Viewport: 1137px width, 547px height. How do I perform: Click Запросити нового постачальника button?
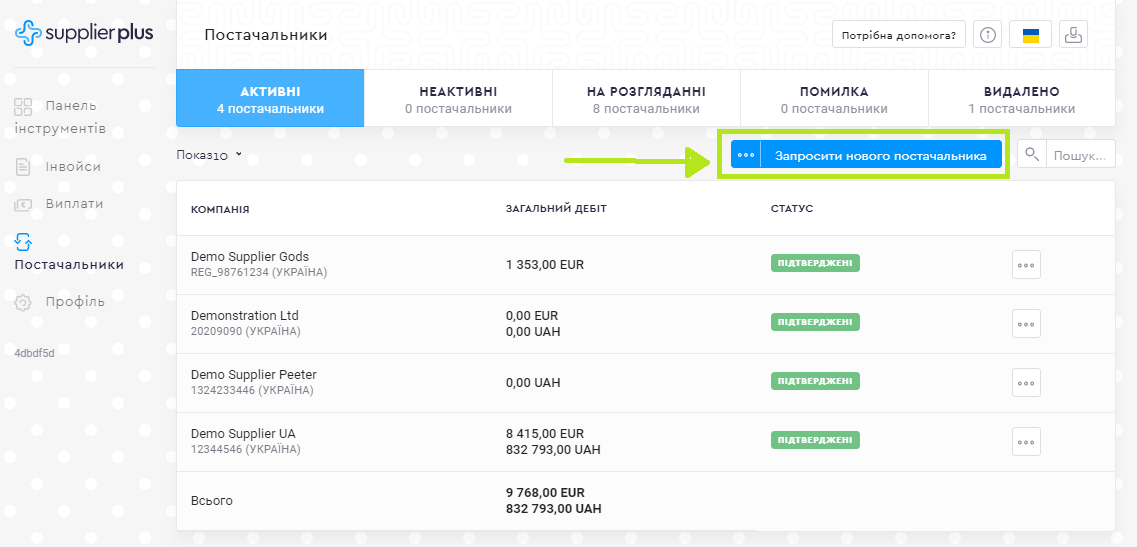pos(880,155)
